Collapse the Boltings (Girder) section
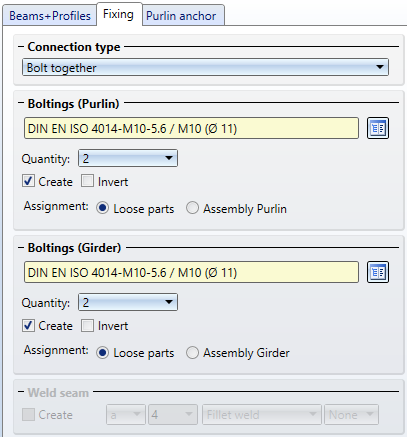407x437 pixels. [x=21, y=248]
